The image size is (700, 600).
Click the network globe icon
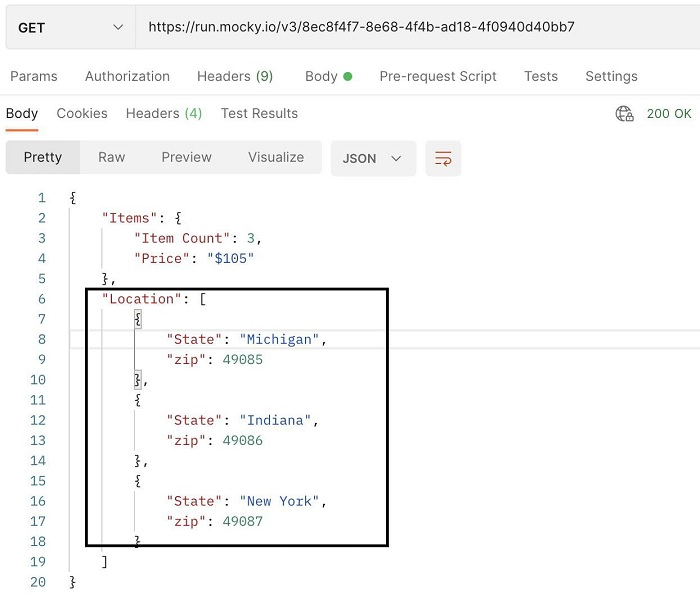click(624, 114)
